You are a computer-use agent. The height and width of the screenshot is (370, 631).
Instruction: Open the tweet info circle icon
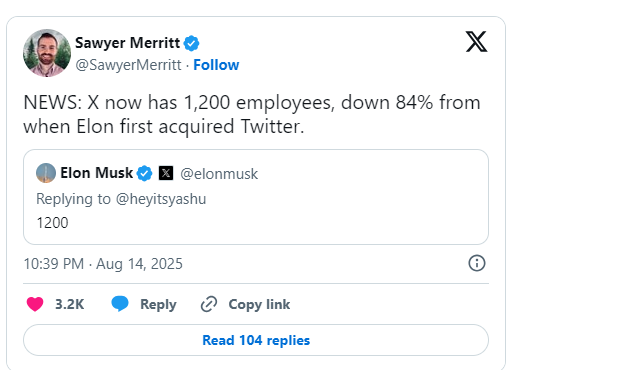477,263
